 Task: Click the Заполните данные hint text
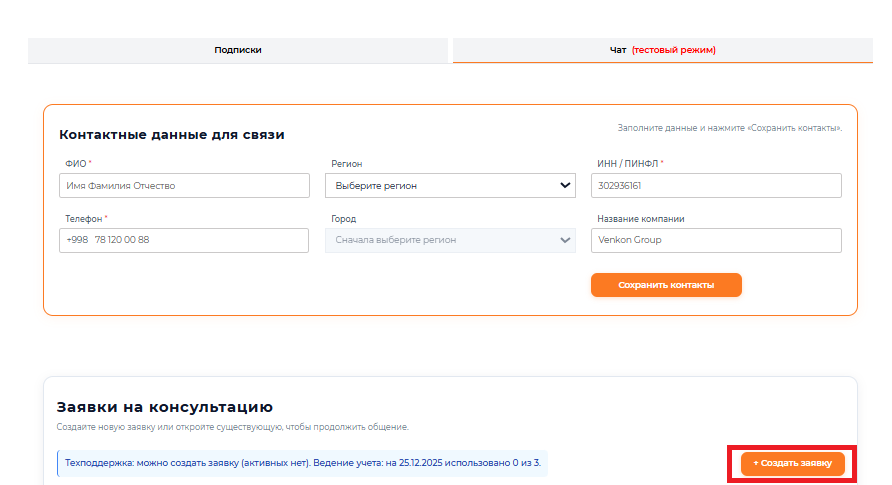click(x=729, y=129)
